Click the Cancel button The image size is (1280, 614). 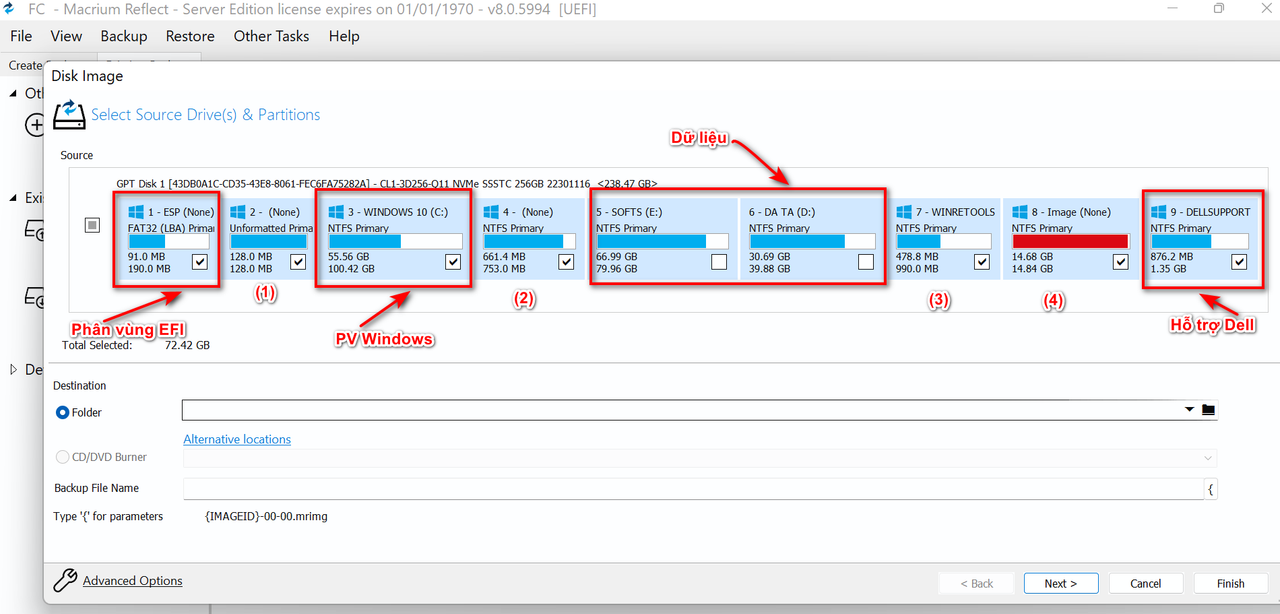click(x=1146, y=583)
